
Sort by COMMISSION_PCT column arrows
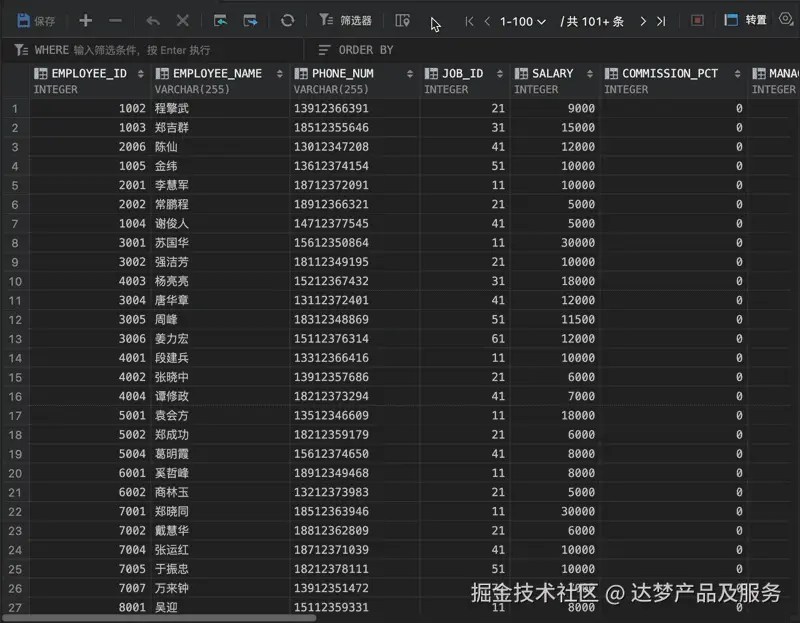point(737,74)
